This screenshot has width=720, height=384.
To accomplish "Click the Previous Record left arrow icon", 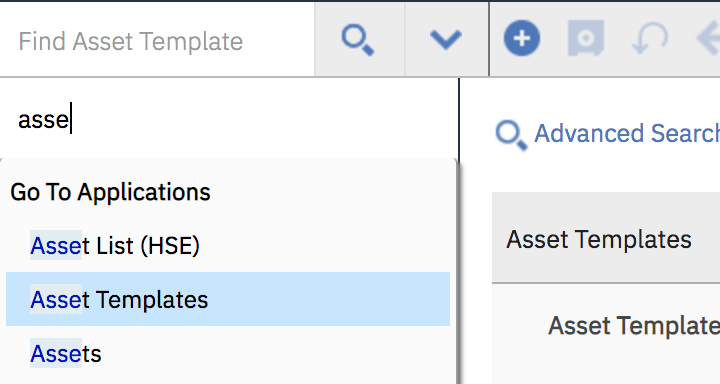I will [709, 39].
